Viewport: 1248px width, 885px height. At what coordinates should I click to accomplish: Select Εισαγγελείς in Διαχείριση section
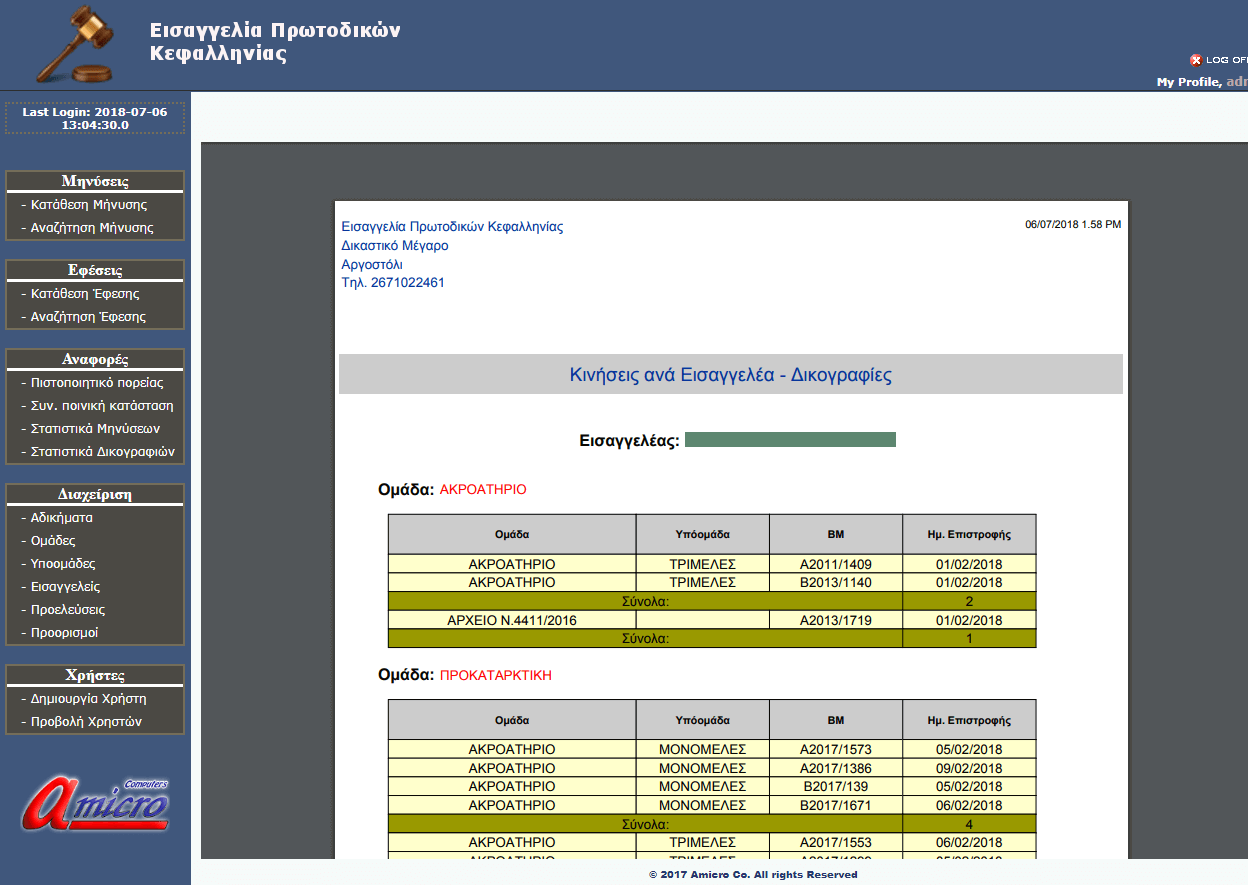point(65,587)
